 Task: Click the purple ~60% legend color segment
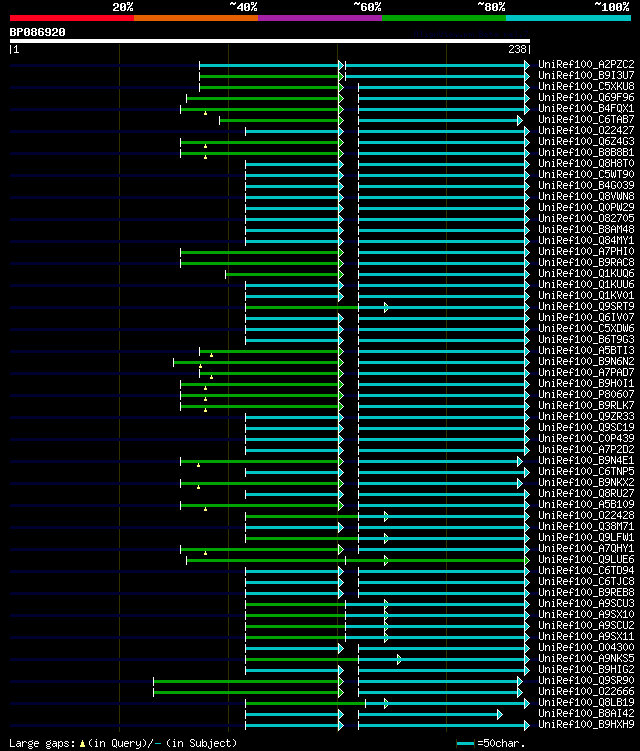coord(320,18)
